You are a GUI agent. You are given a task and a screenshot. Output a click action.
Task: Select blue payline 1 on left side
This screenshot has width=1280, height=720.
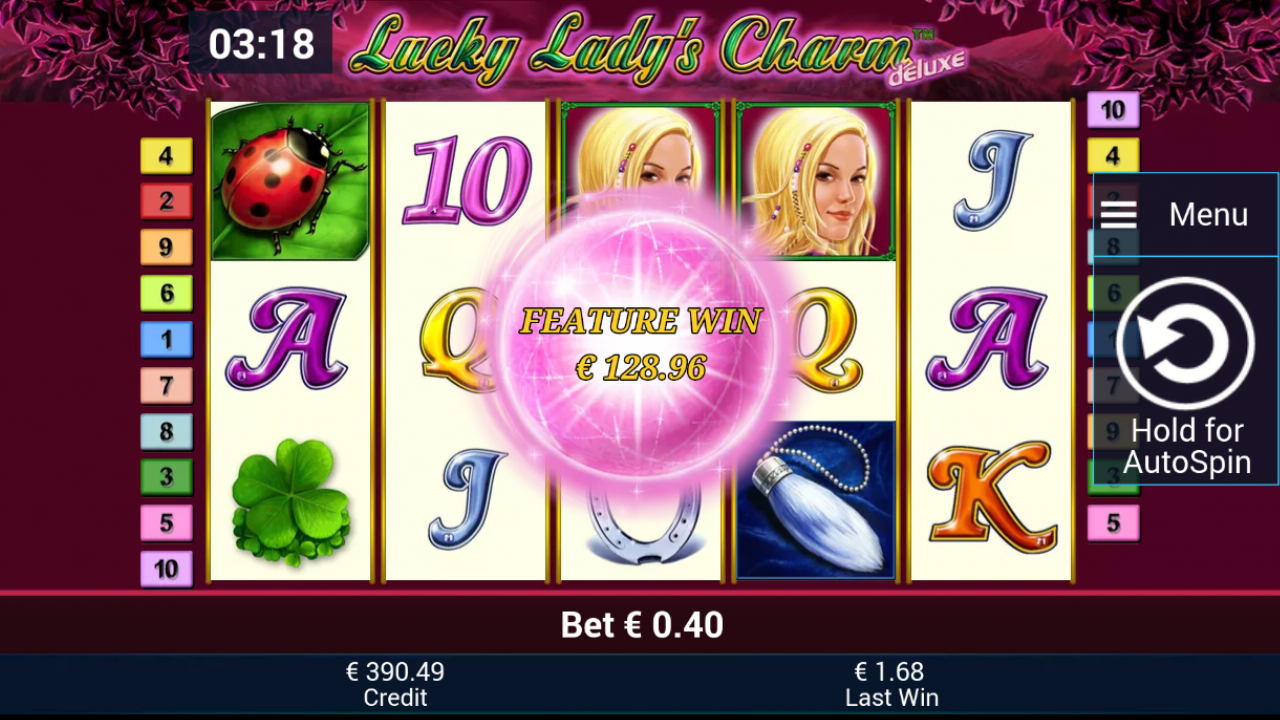coord(166,339)
